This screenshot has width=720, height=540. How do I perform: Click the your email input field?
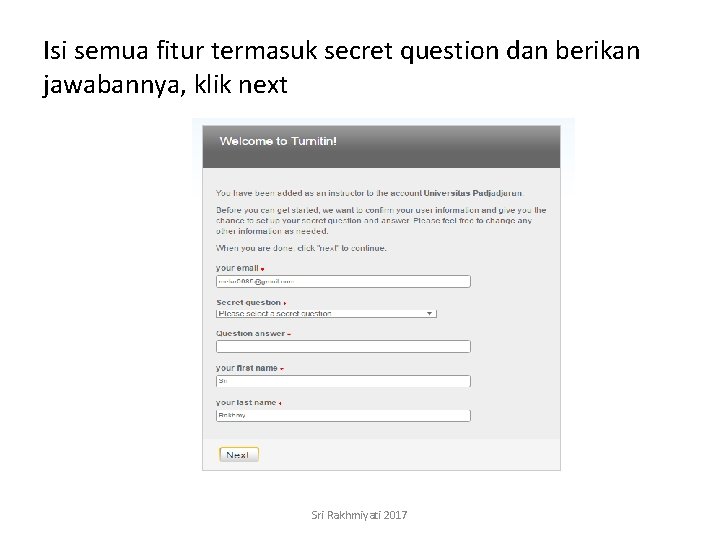tap(343, 282)
